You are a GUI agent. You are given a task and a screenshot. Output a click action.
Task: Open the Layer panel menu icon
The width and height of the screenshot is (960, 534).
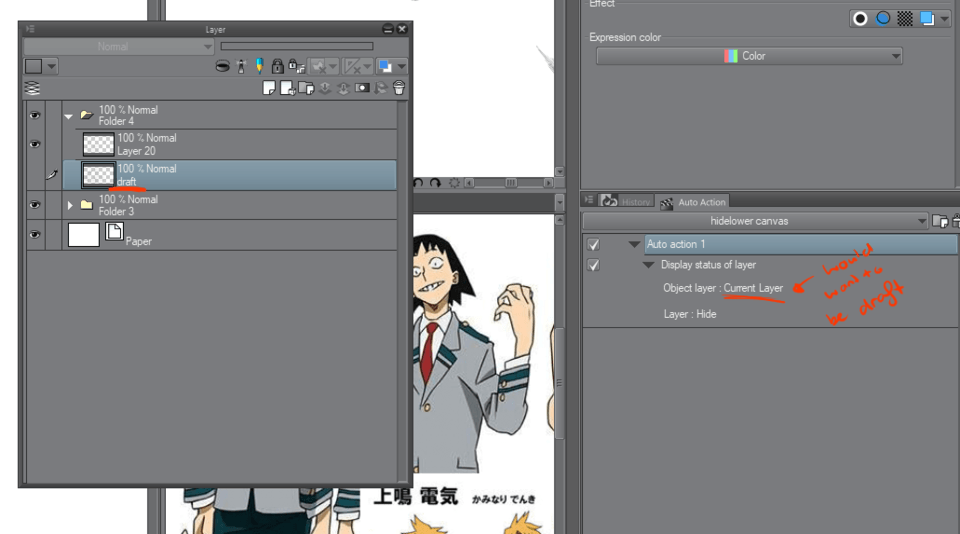click(30, 29)
